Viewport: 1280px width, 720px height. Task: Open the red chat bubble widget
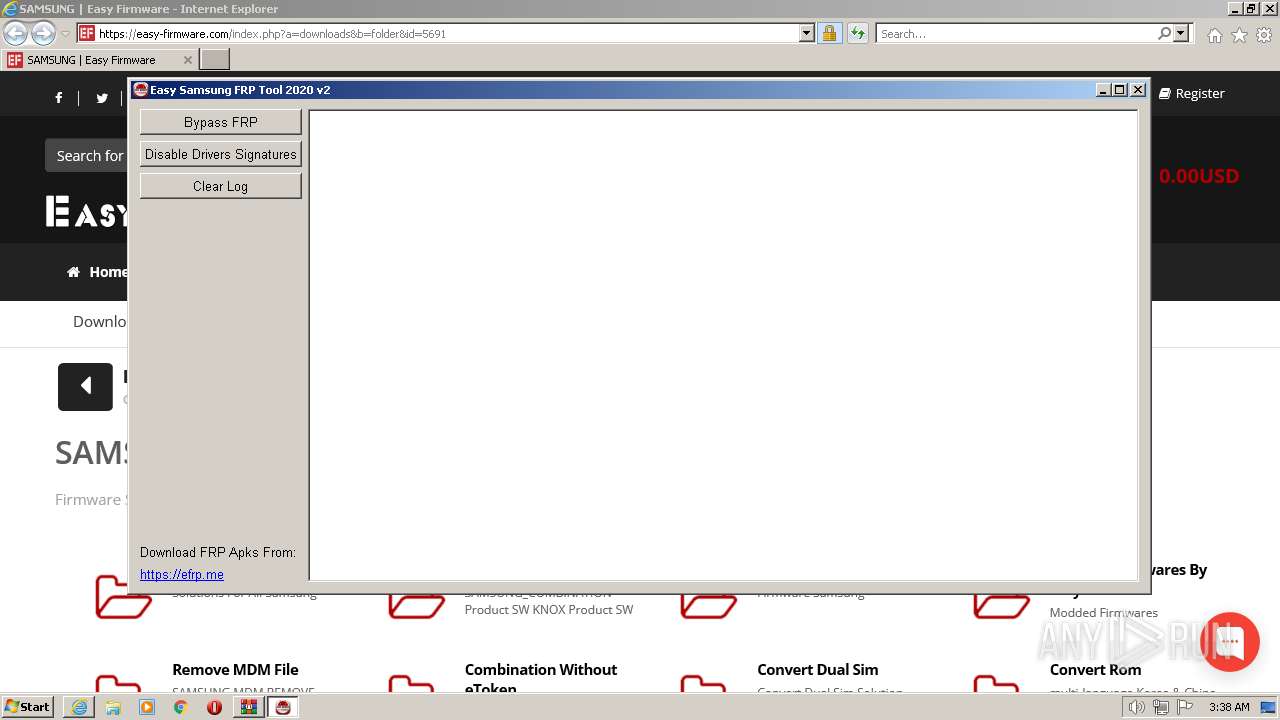coord(1230,642)
